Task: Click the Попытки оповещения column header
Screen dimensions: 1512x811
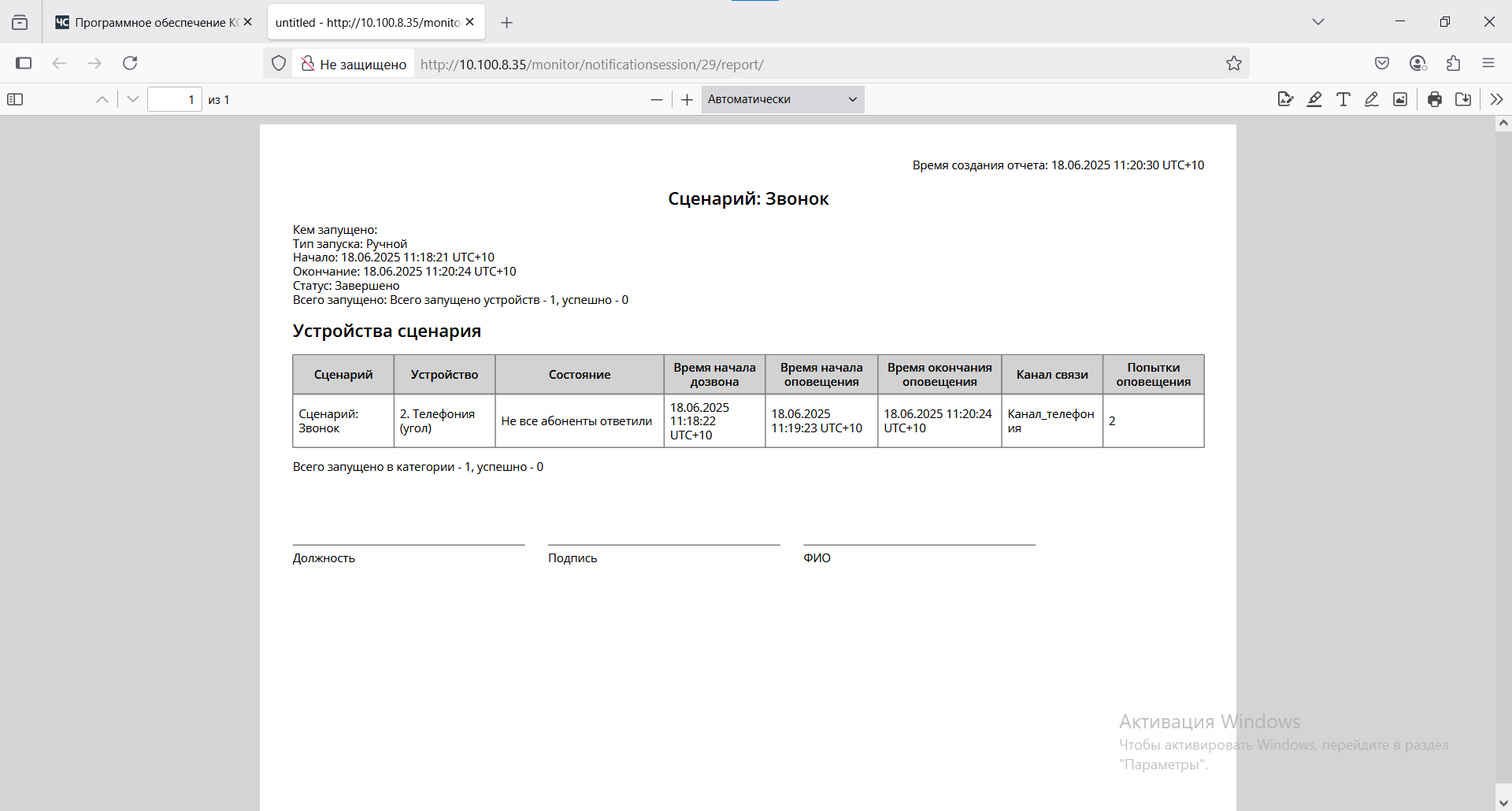Action: click(1154, 375)
